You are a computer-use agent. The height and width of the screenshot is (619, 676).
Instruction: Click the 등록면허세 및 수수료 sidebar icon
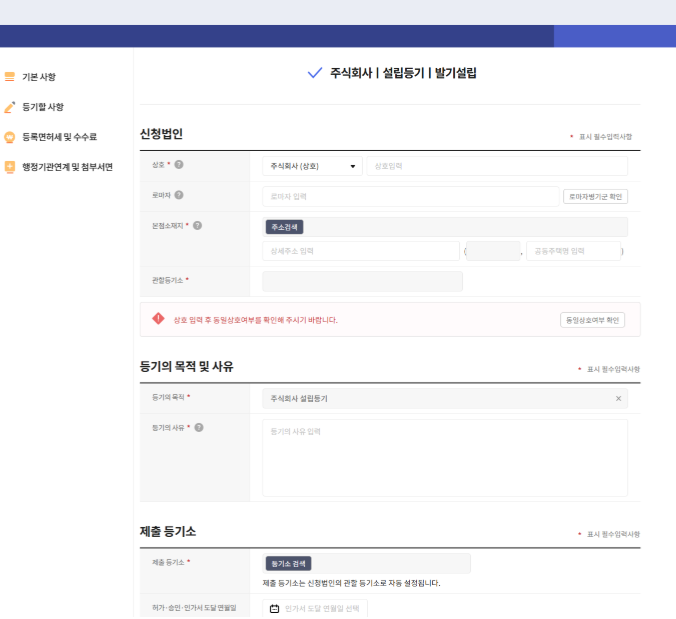point(10,137)
